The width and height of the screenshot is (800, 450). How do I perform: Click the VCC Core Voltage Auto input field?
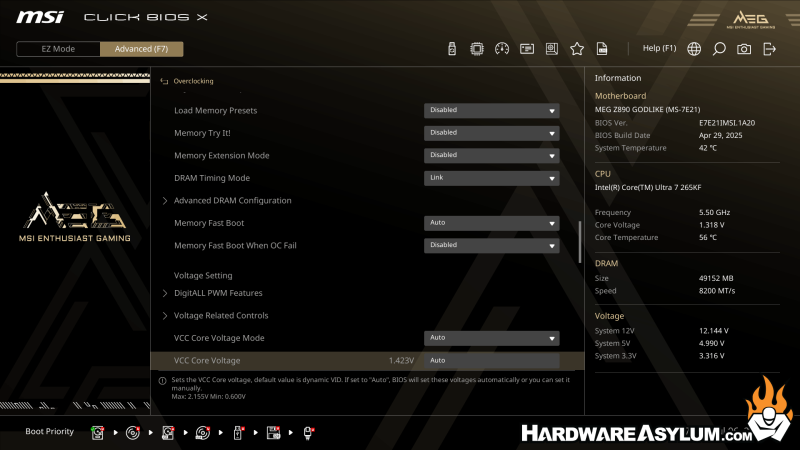coord(491,360)
